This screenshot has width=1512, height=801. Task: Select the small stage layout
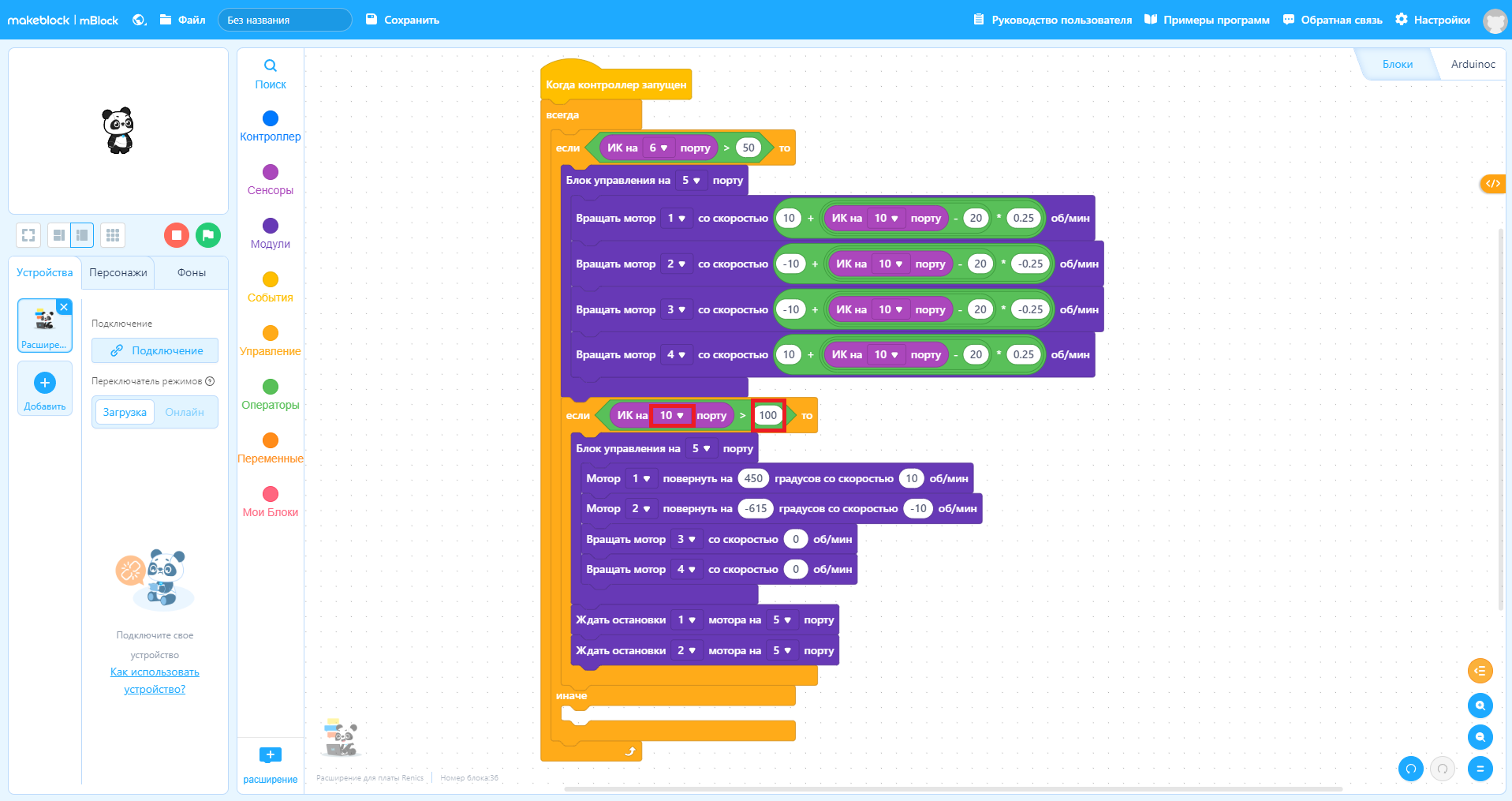click(x=59, y=235)
